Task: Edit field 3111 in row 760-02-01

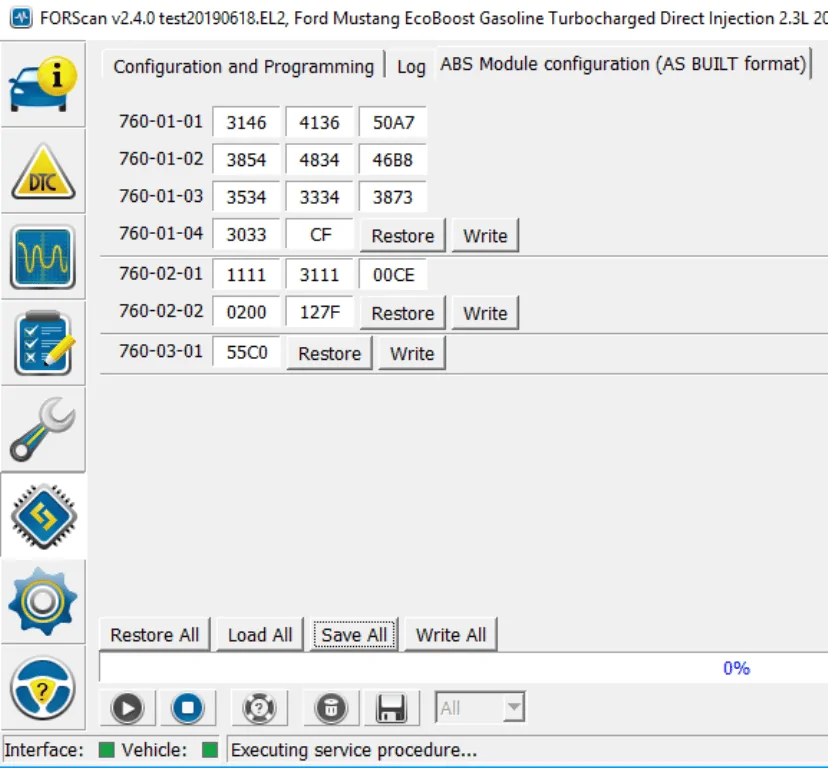Action: coord(319,275)
